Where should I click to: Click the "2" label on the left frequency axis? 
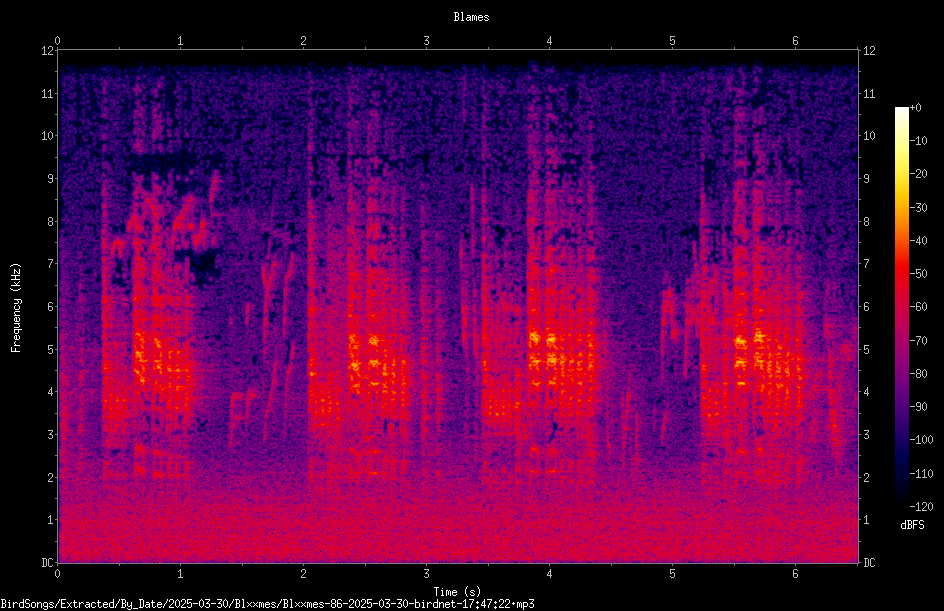50,477
